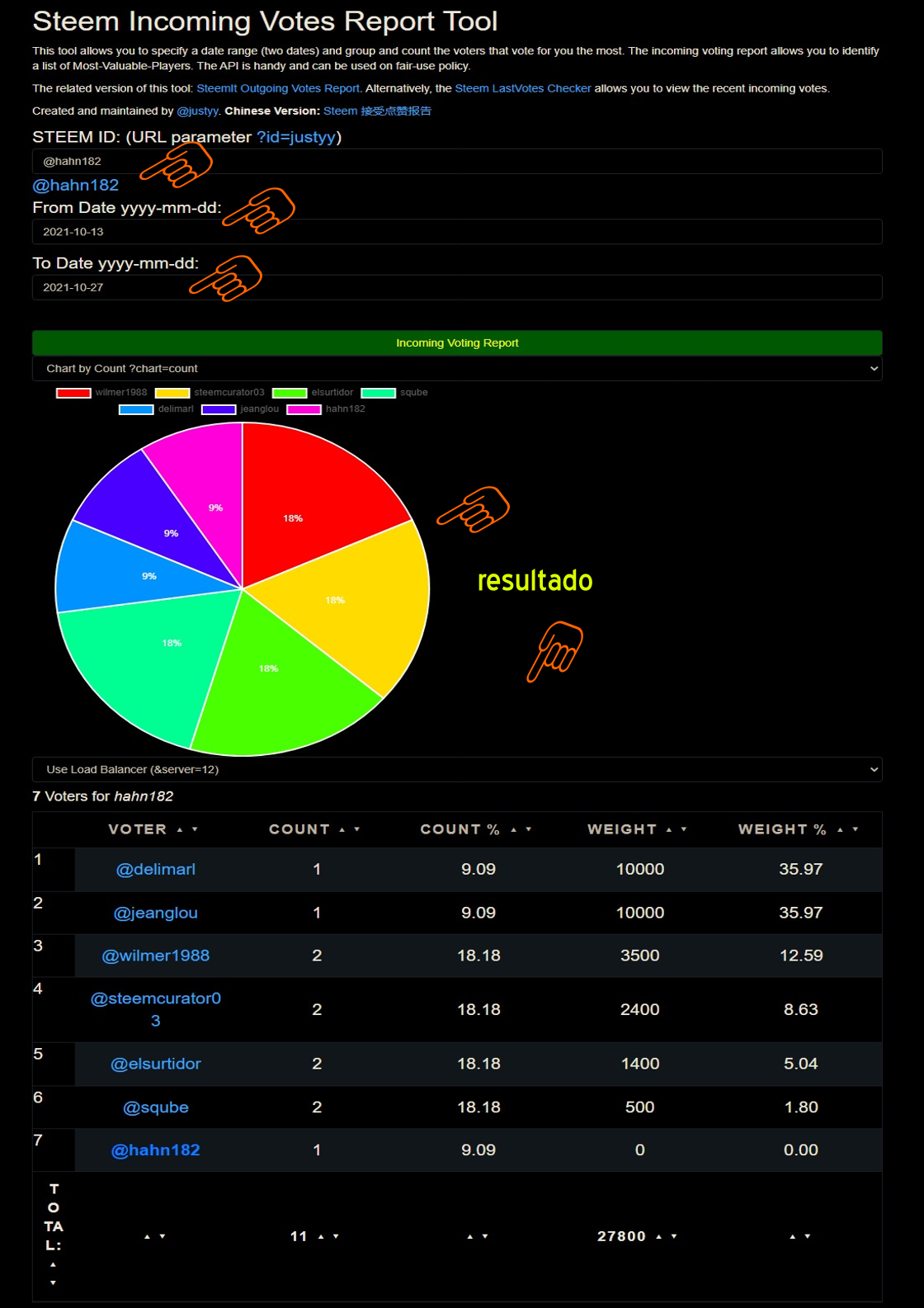The width and height of the screenshot is (924, 1308).
Task: Sort WEIGHT % column descending arrow
Action: pyautogui.click(x=855, y=829)
